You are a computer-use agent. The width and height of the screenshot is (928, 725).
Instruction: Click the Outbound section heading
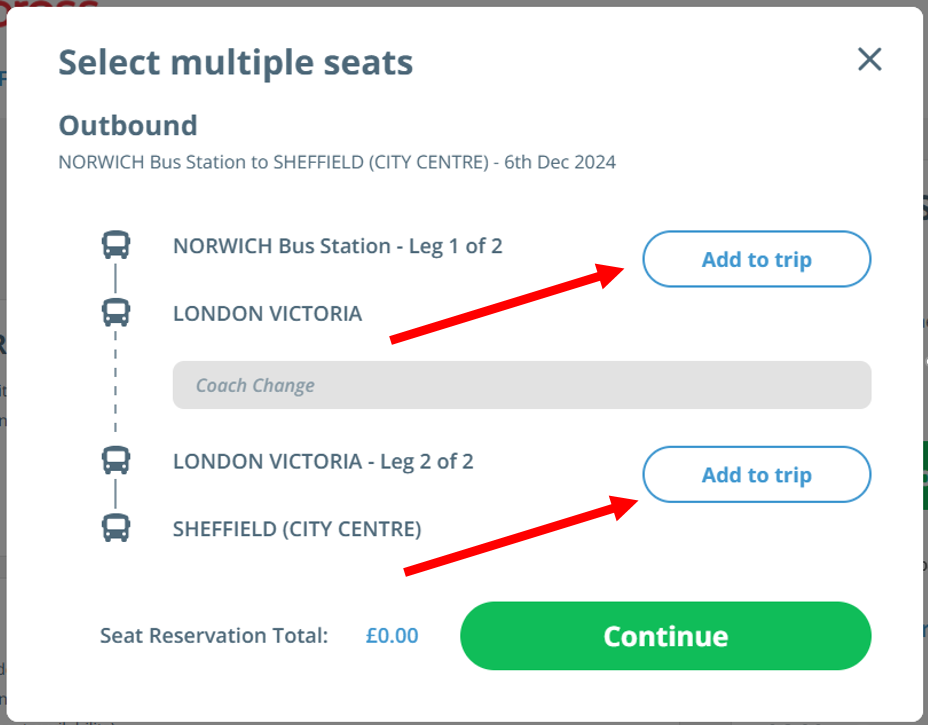coord(127,126)
